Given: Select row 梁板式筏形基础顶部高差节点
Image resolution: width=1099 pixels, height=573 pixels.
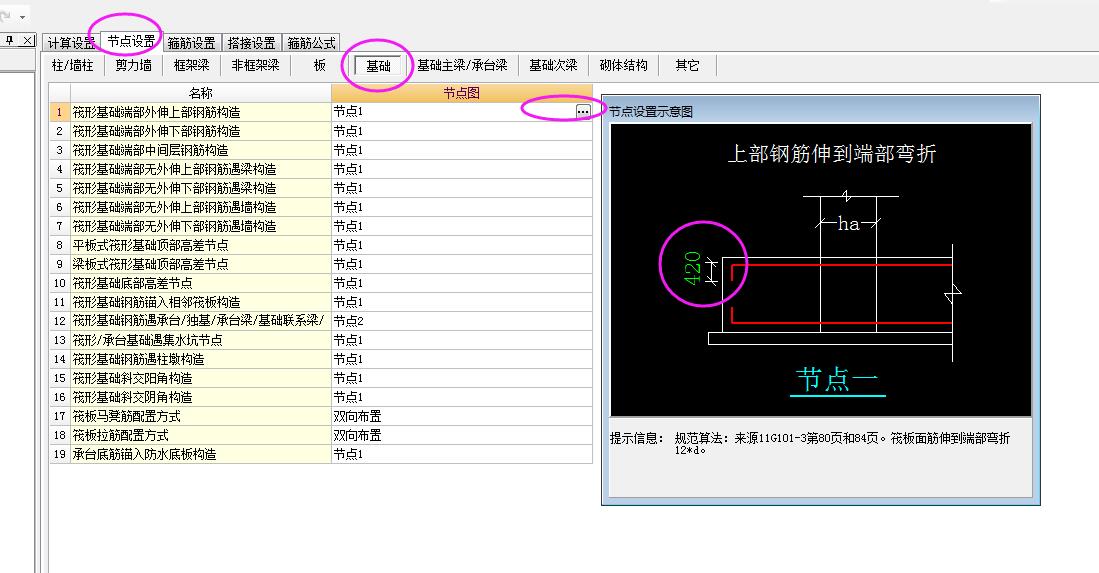Looking at the screenshot, I should click(x=200, y=264).
